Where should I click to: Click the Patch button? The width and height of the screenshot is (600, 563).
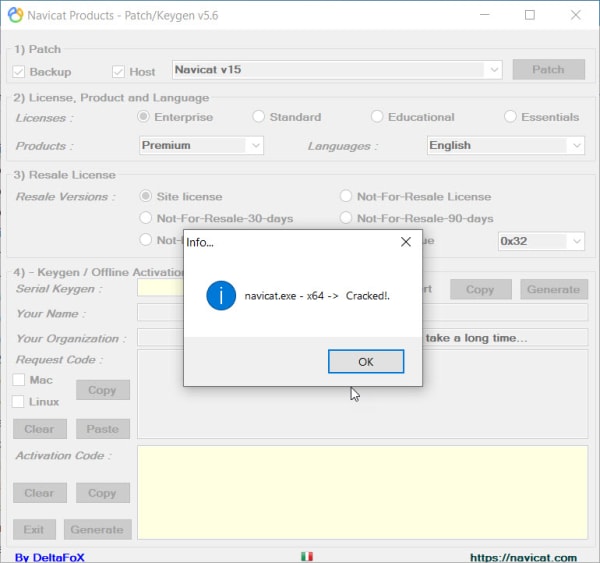(549, 70)
